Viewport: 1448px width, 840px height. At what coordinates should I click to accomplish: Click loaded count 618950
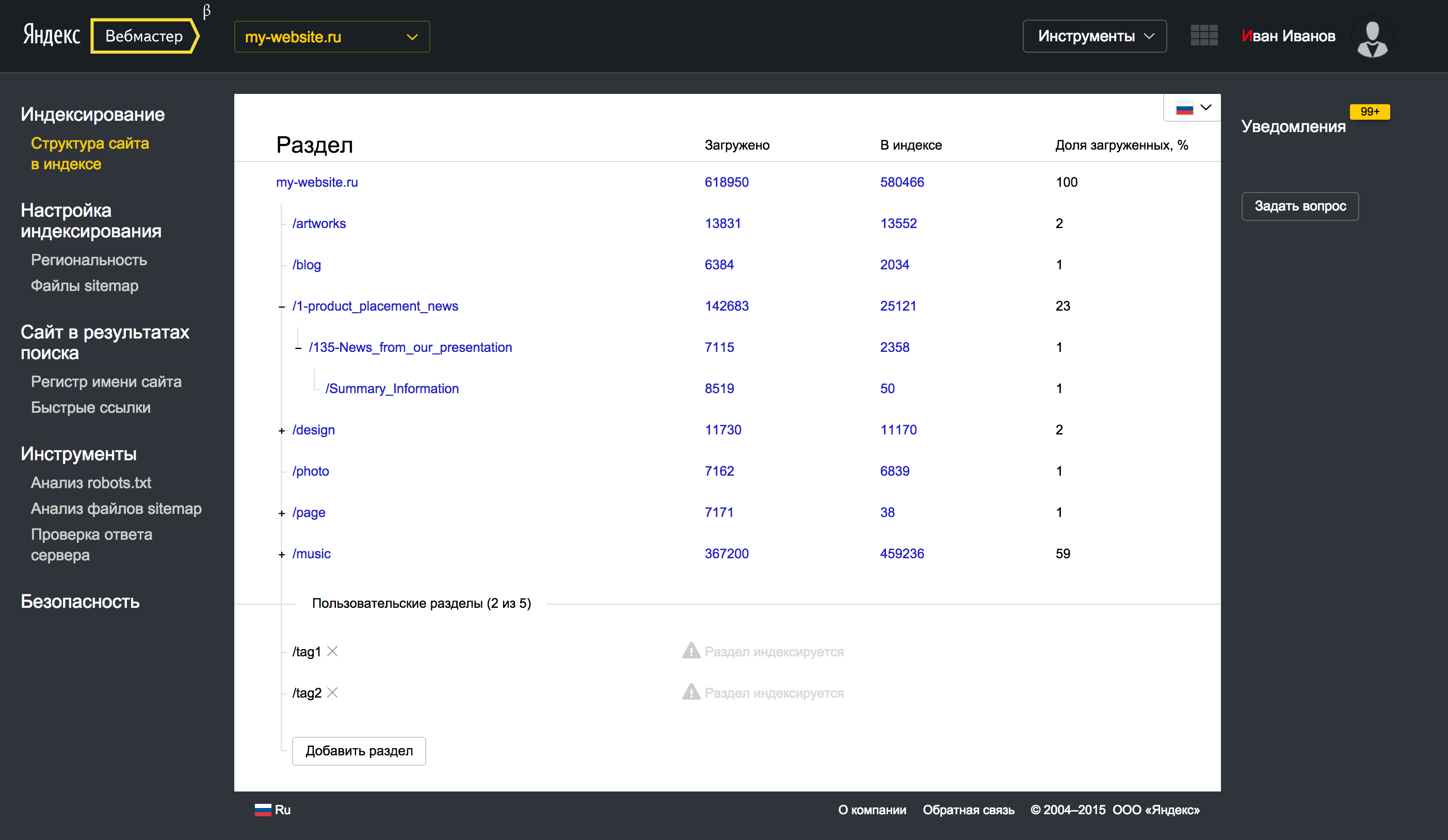coord(727,182)
